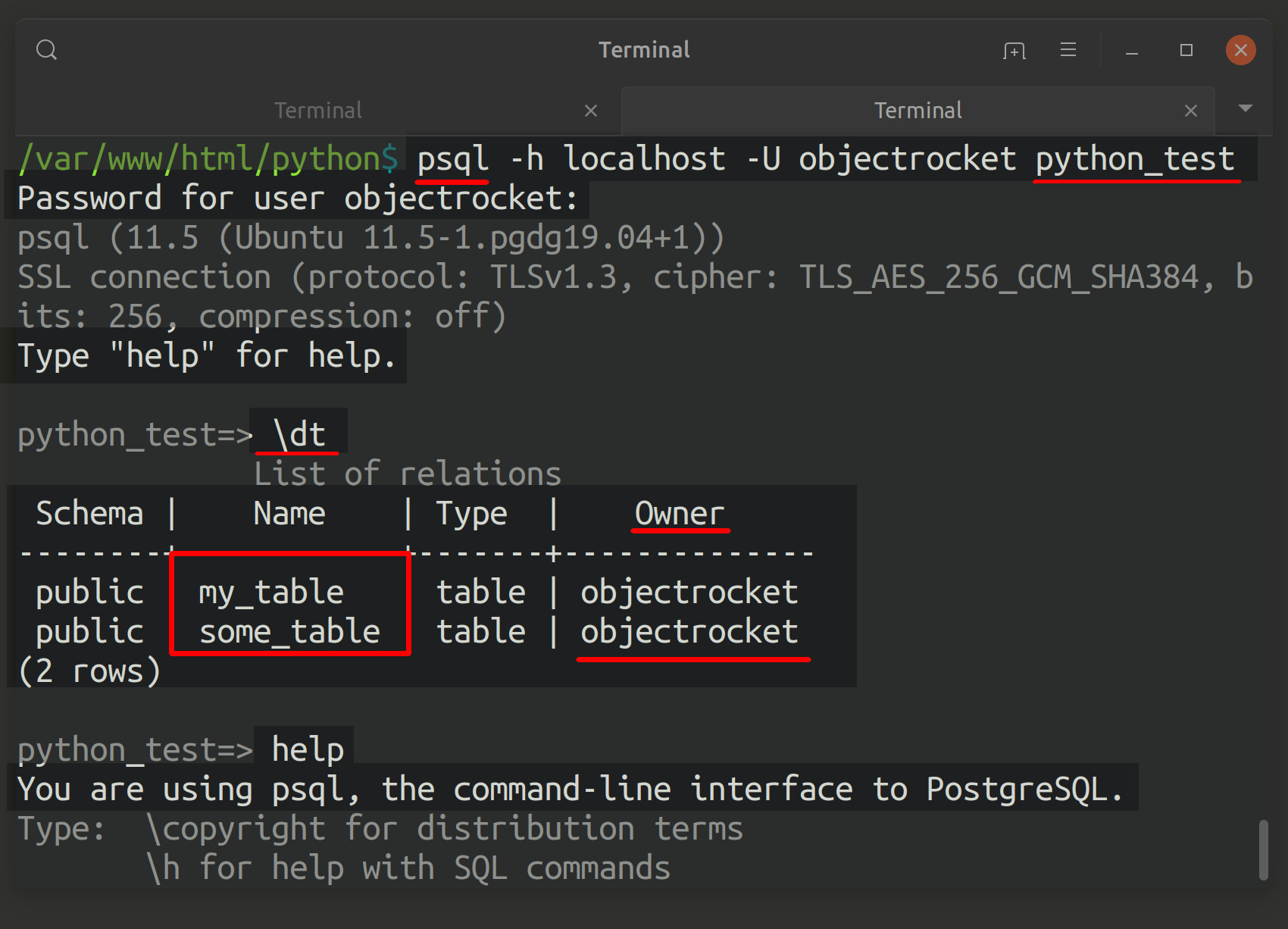Close the first Terminal tab
This screenshot has width=1288, height=929.
(x=591, y=111)
